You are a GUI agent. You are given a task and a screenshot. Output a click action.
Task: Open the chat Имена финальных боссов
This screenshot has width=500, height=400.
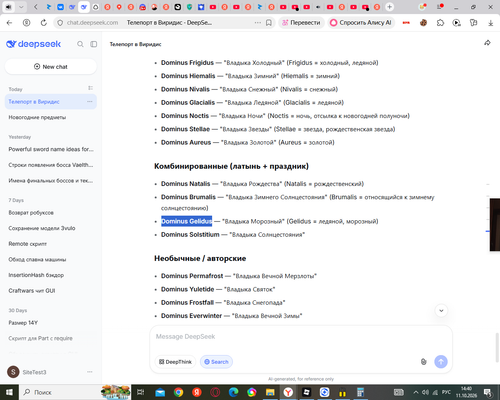[x=51, y=181]
